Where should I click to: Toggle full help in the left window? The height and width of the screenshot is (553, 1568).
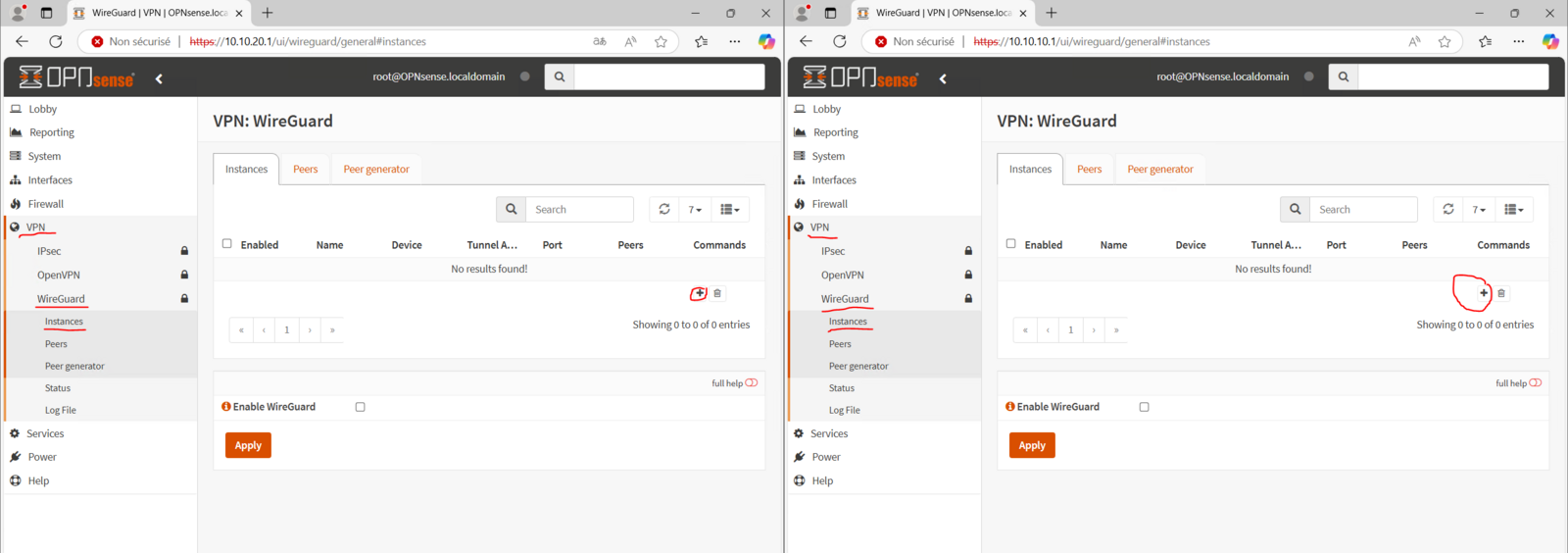click(x=752, y=383)
